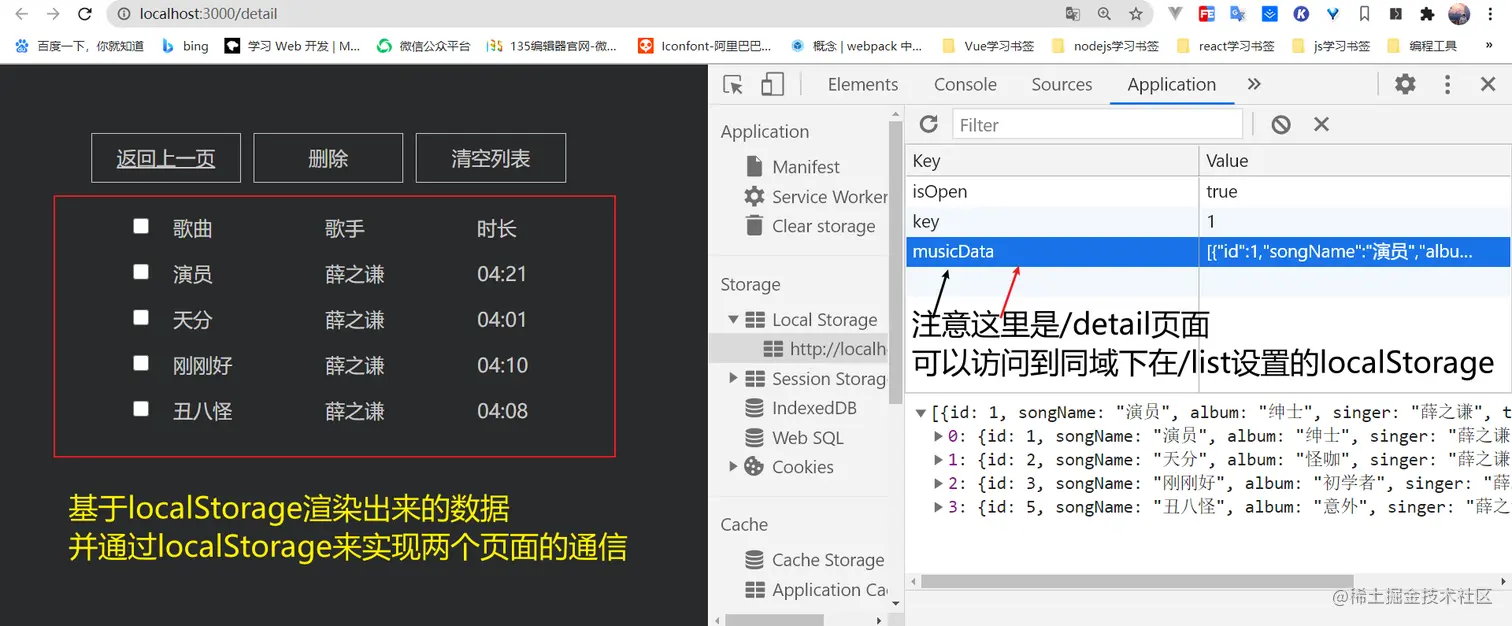This screenshot has height=626, width=1512.
Task: Open the user profile avatar
Action: (x=1459, y=14)
